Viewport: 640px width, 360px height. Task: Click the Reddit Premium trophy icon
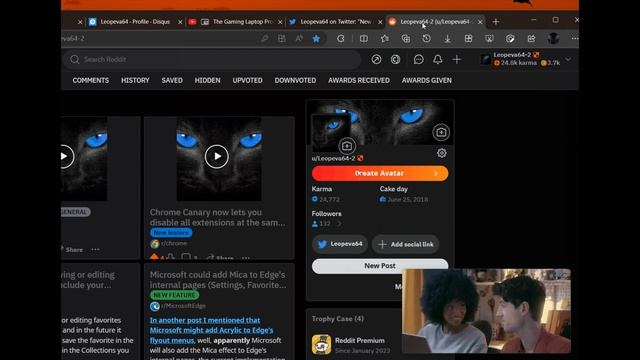[322, 344]
